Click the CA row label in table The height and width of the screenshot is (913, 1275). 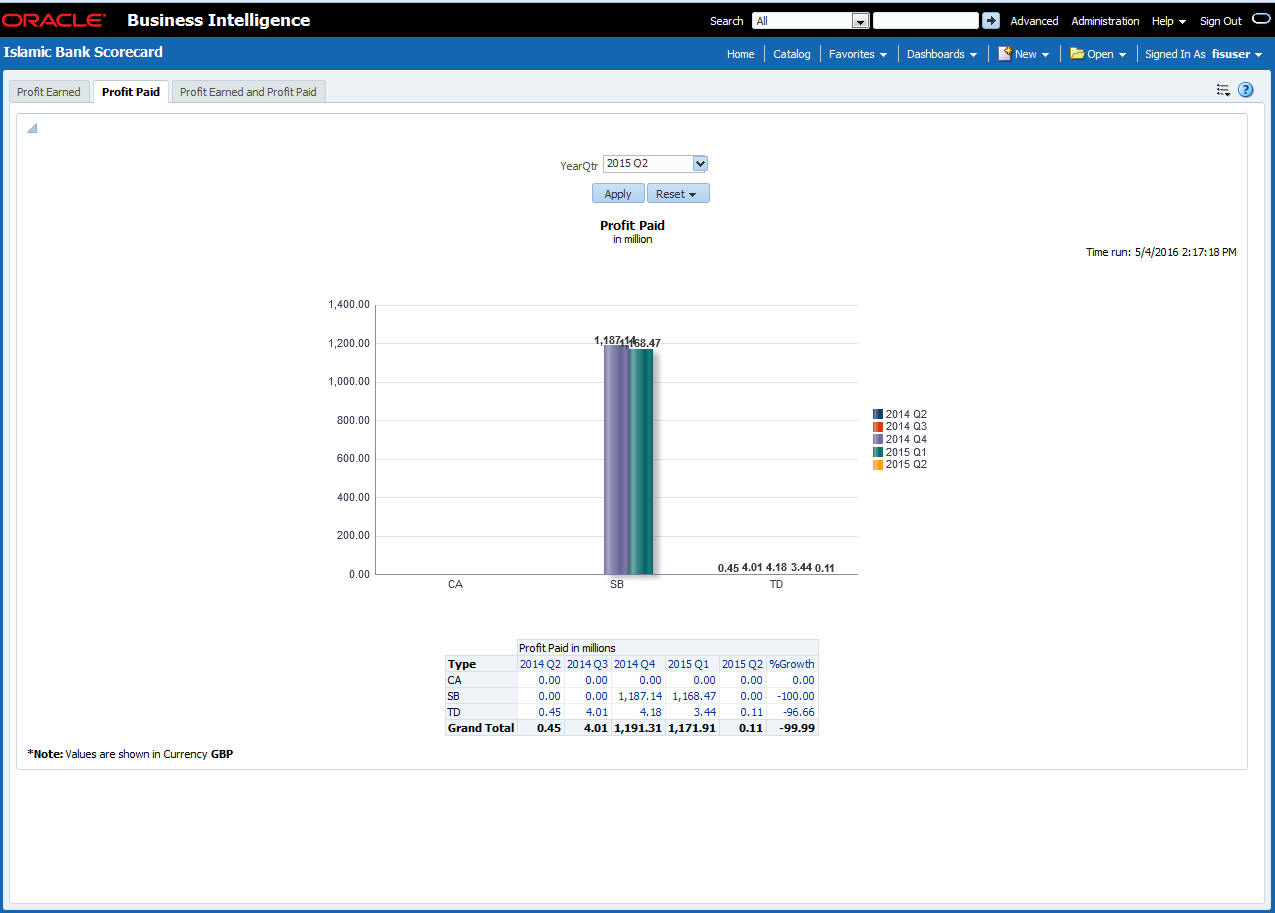pyautogui.click(x=454, y=680)
